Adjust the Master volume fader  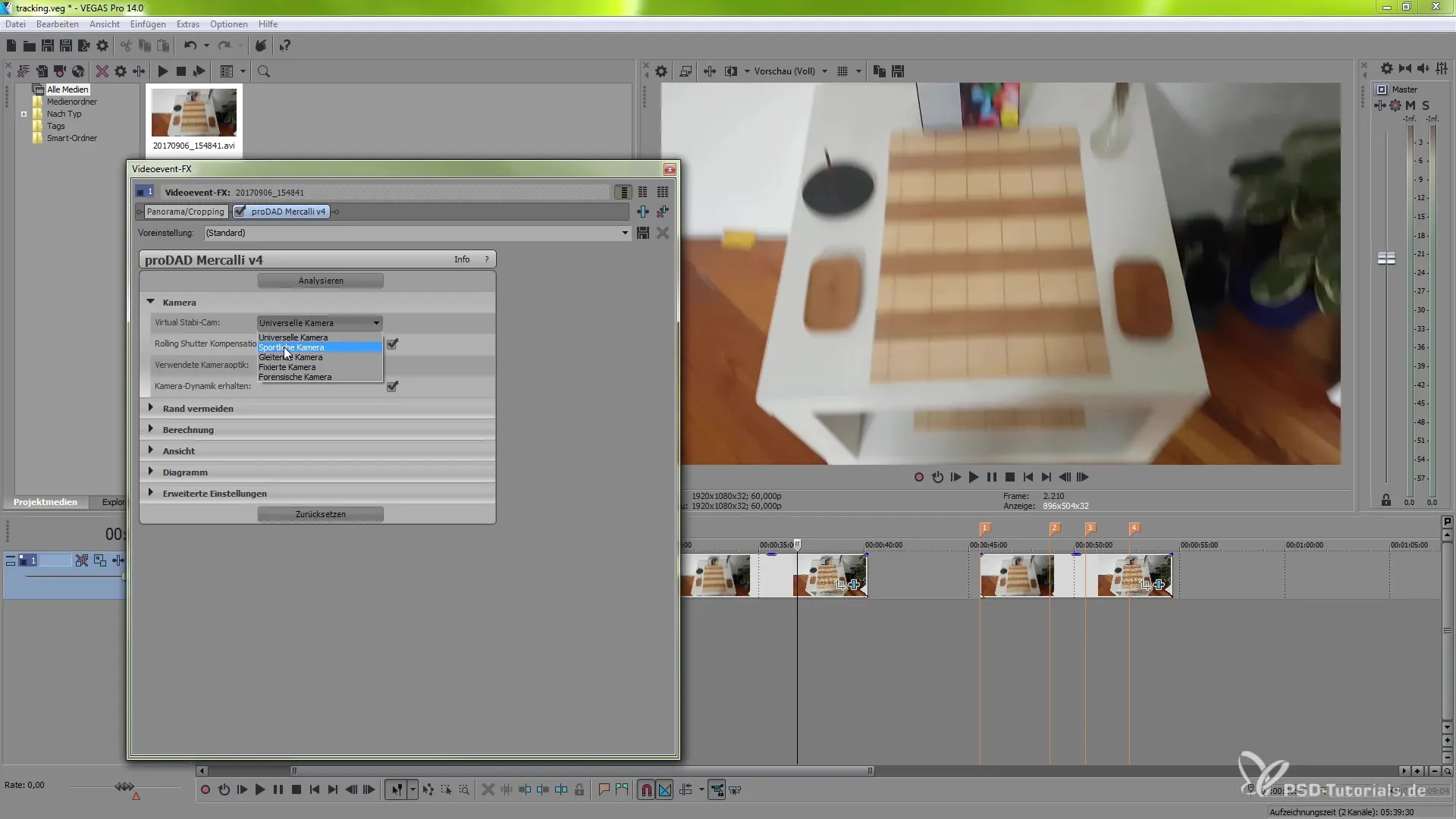coord(1386,259)
